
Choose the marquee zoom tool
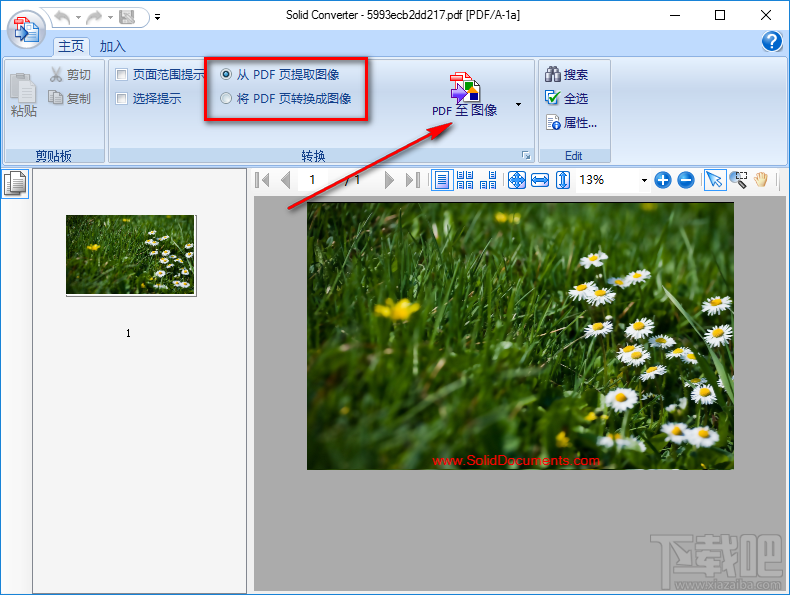pyautogui.click(x=739, y=180)
